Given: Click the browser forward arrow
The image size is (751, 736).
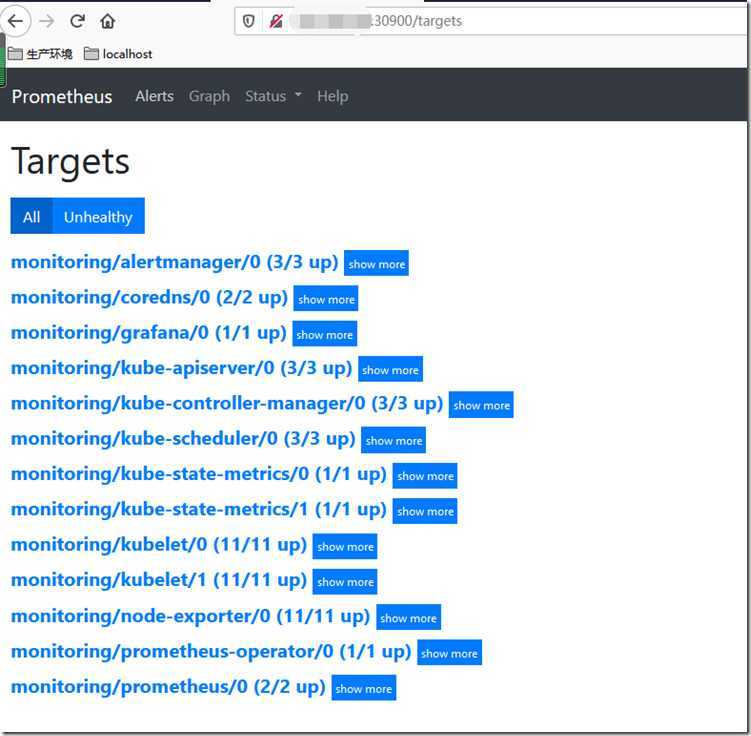Looking at the screenshot, I should point(46,21).
